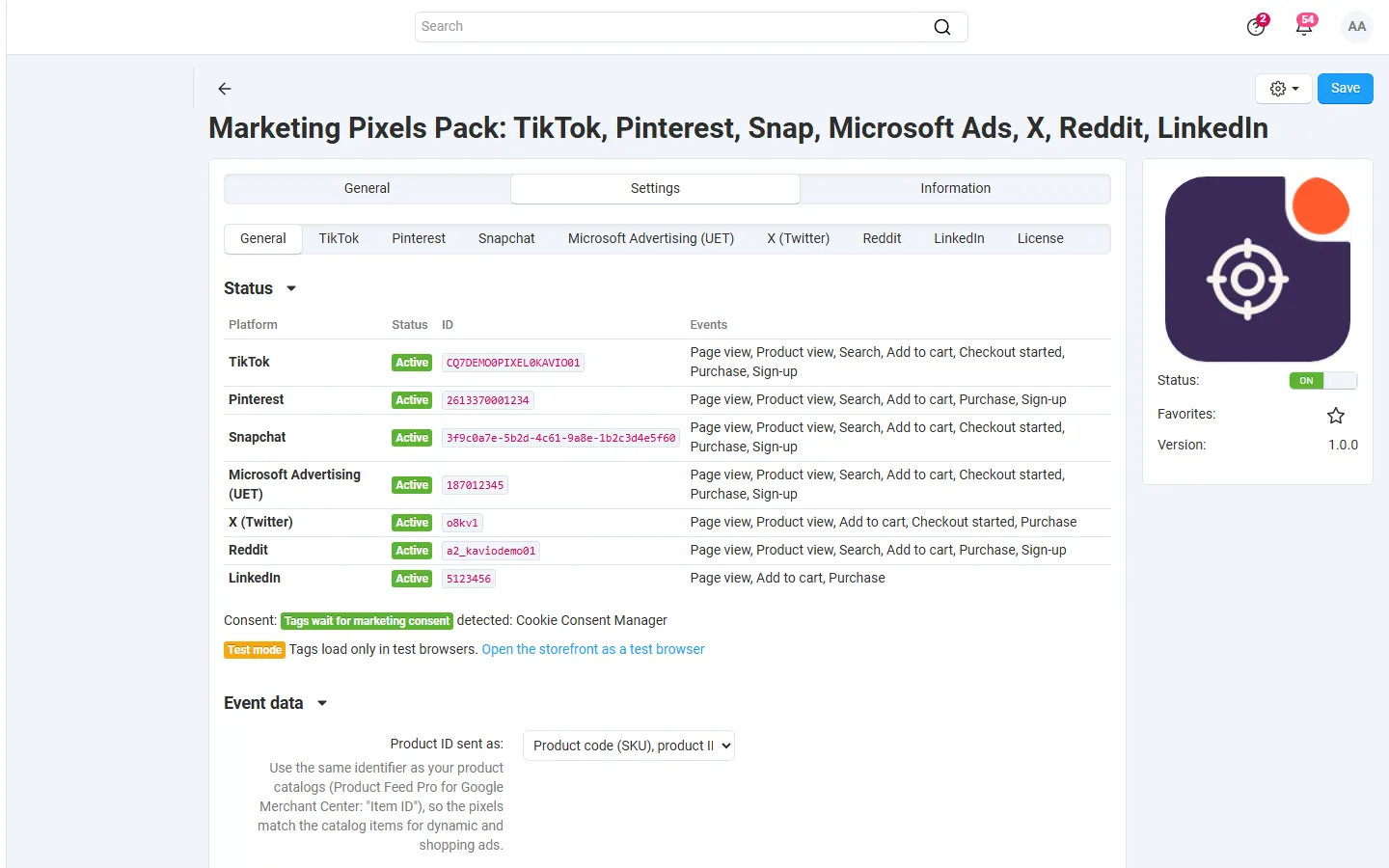1389x868 pixels.
Task: Open the TikTok sub-tab
Action: [339, 239]
